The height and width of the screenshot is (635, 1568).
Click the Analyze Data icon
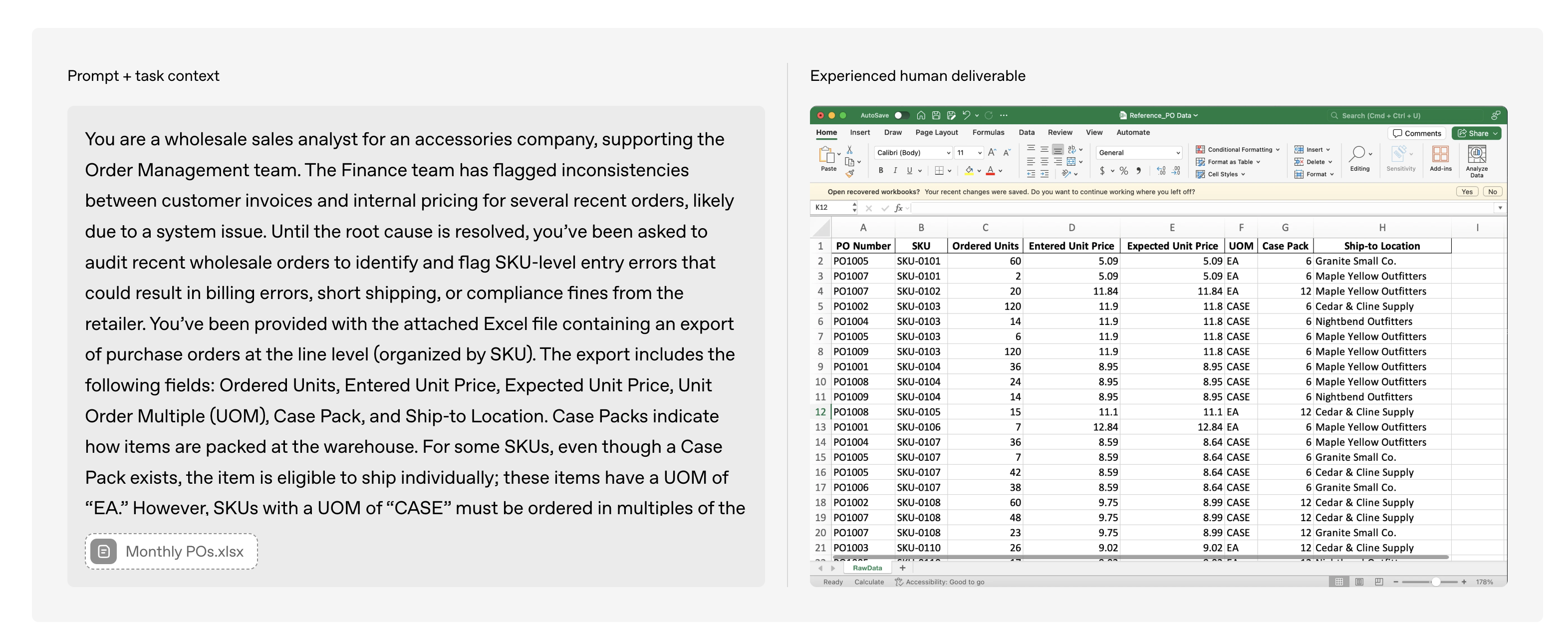(x=1476, y=155)
